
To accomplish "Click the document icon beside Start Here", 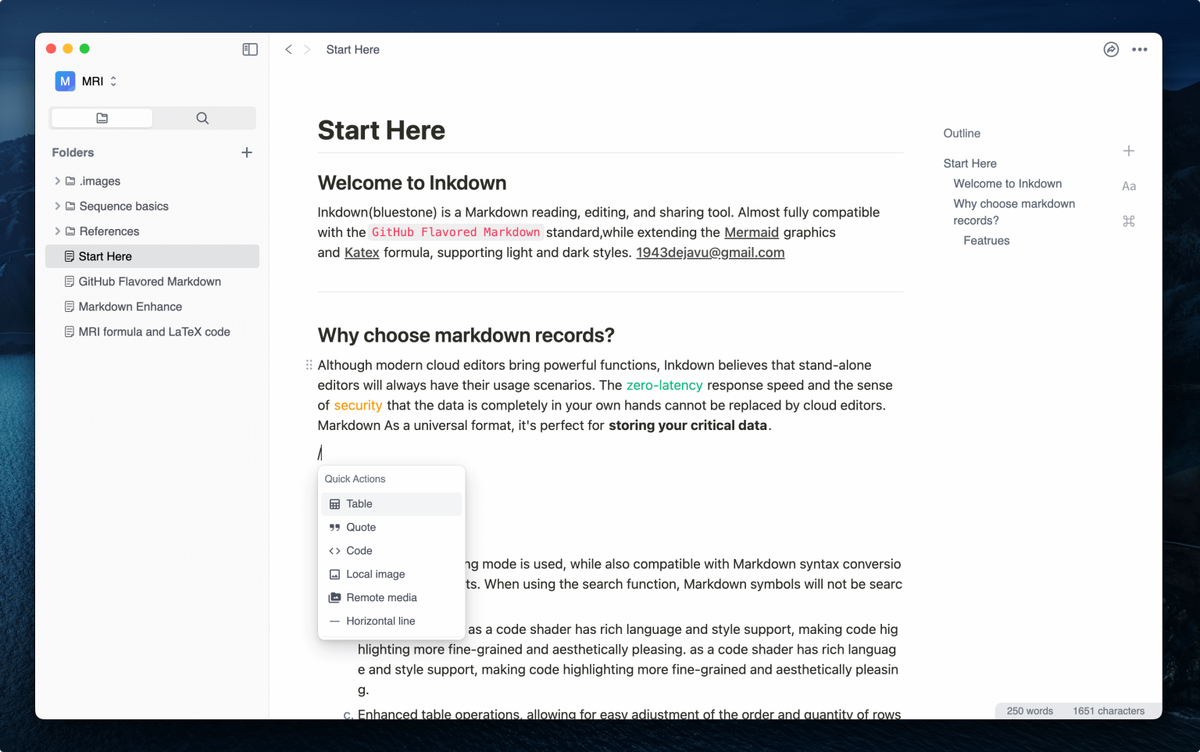I will (69, 256).
